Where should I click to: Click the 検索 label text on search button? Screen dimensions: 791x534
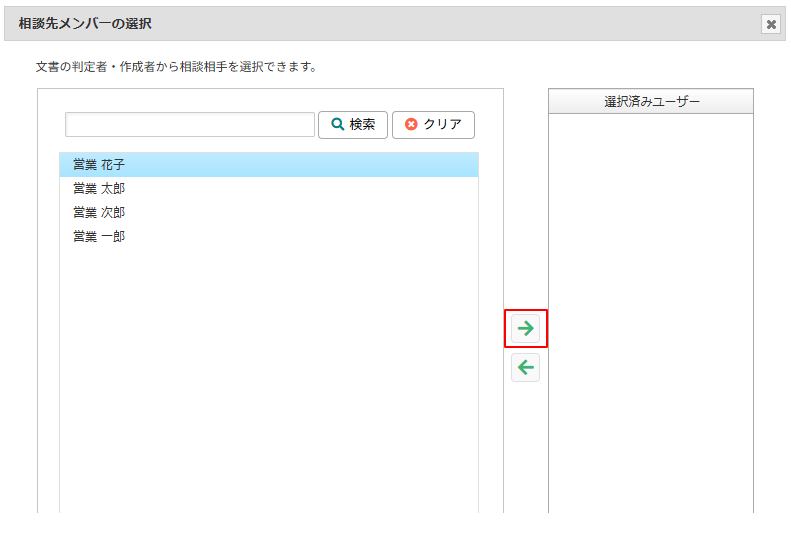click(362, 125)
